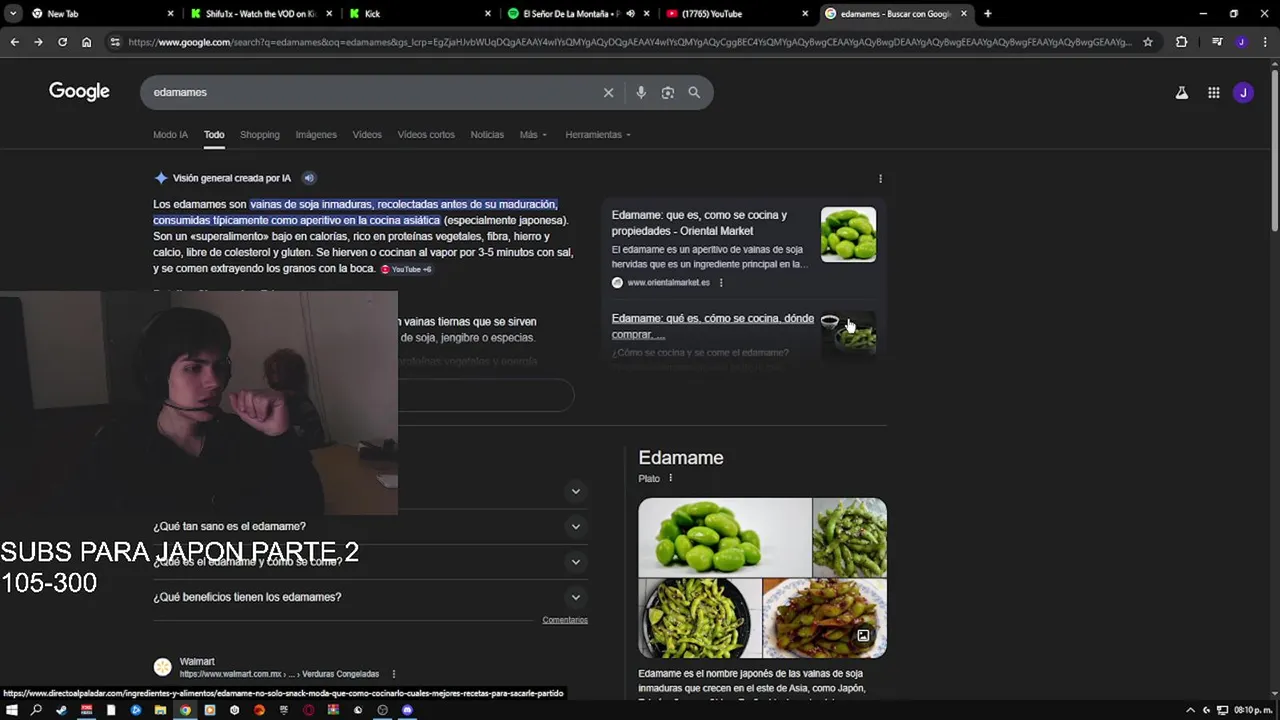Image resolution: width=1280 pixels, height=720 pixels.
Task: Open the Chrome profile avatar J
Action: 1241,42
